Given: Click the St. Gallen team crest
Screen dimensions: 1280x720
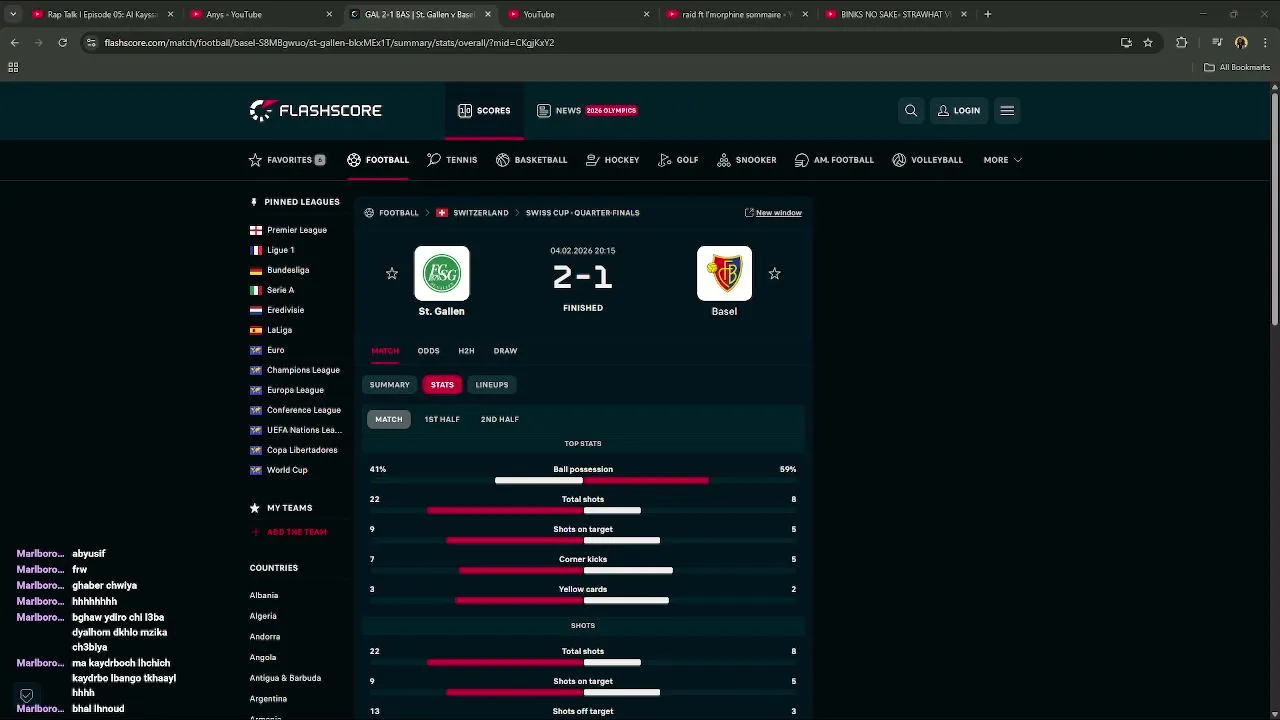Looking at the screenshot, I should point(441,274).
